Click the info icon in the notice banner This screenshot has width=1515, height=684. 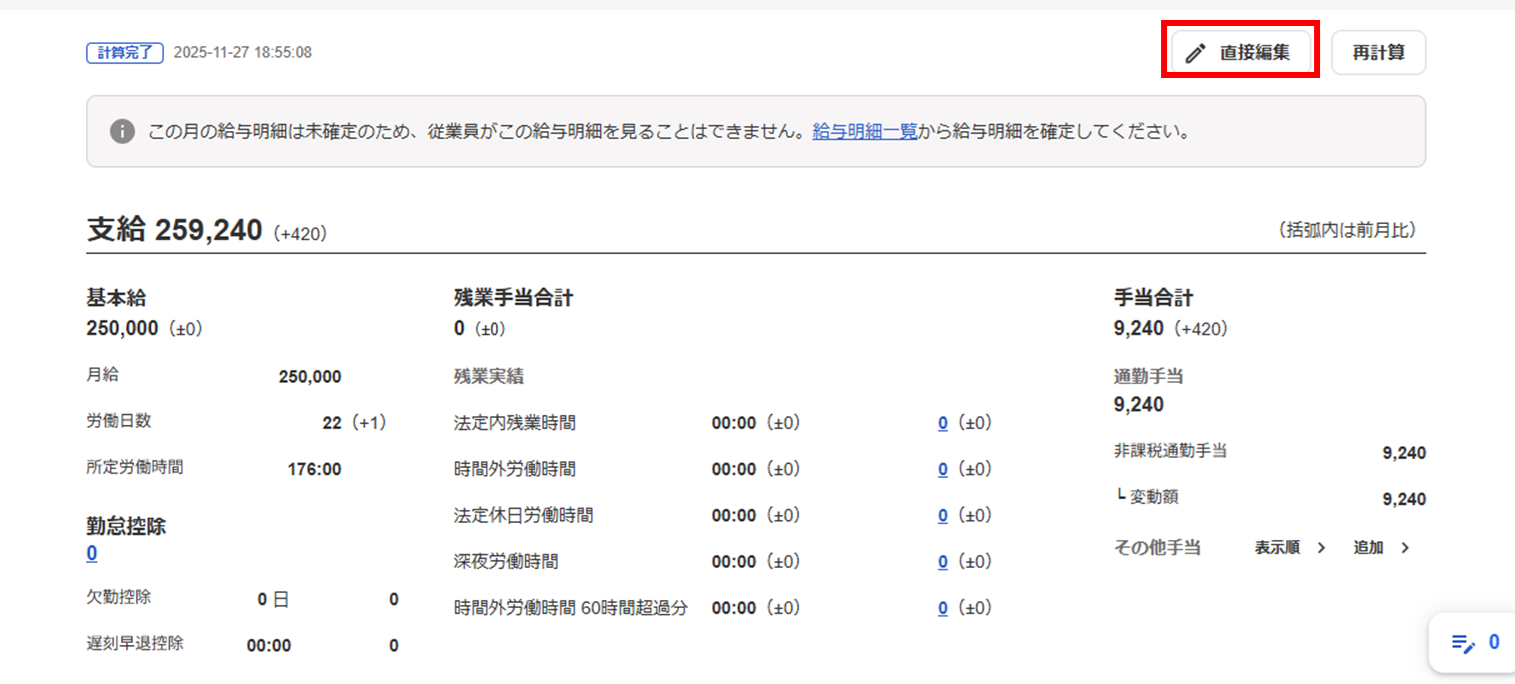pos(122,131)
